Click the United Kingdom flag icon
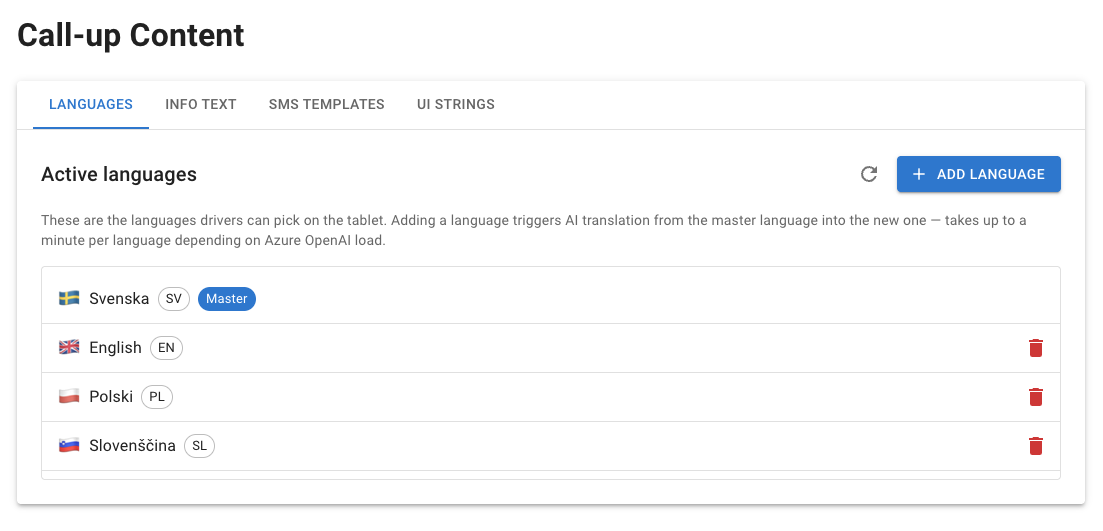This screenshot has width=1103, height=531. pyautogui.click(x=69, y=347)
